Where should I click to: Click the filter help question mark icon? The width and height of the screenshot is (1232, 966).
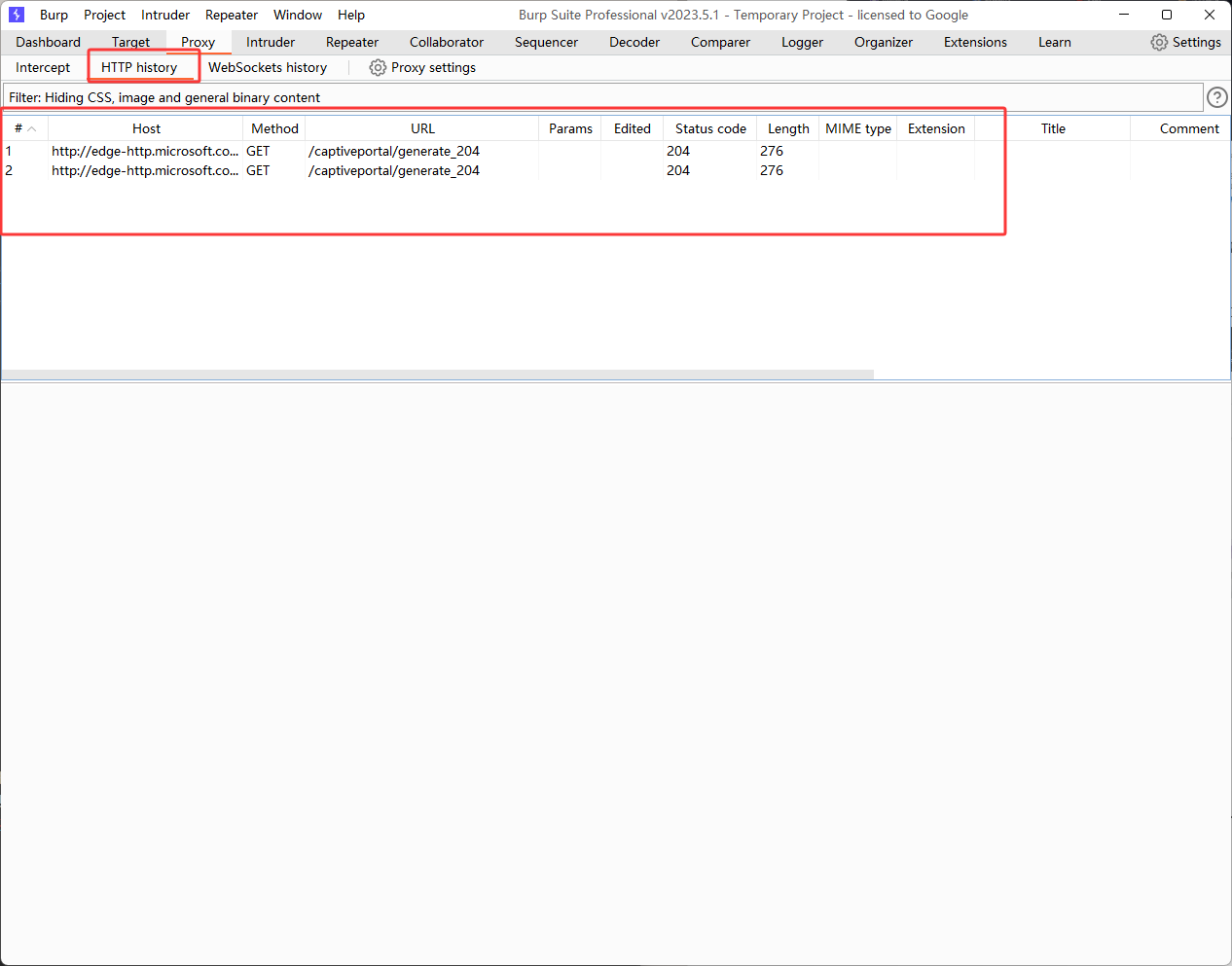point(1217,97)
